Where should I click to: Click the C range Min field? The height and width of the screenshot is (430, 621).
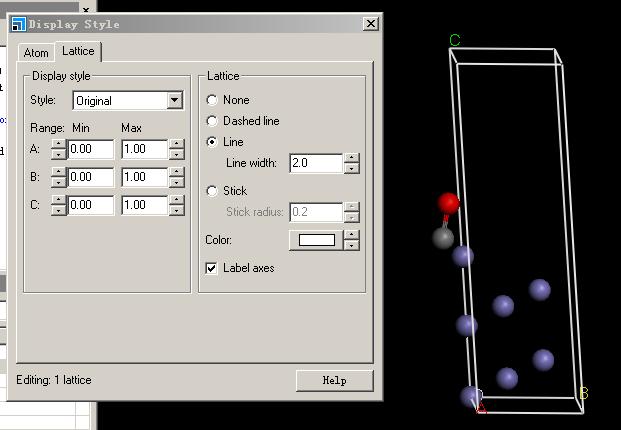coord(91,205)
